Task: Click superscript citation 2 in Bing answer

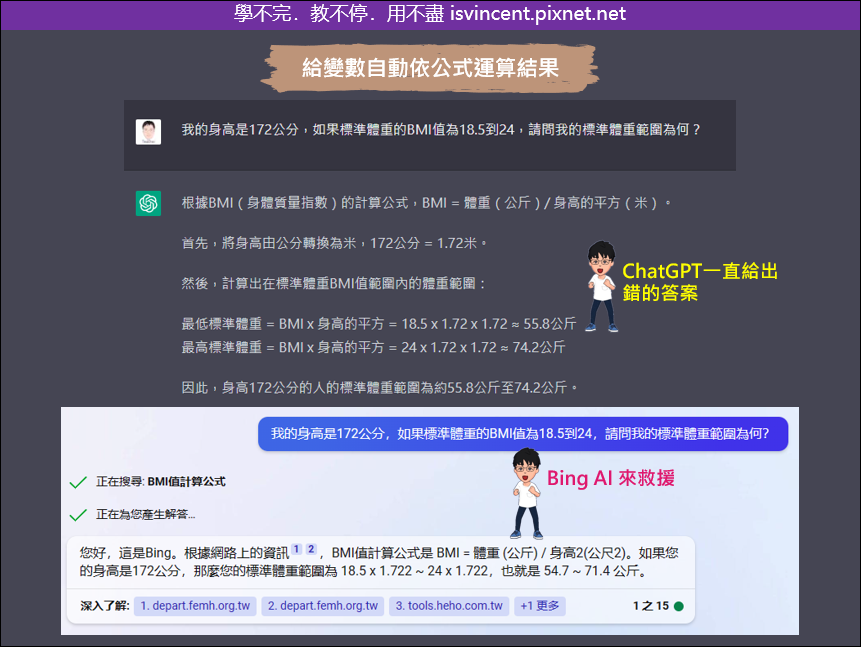Action: pyautogui.click(x=311, y=549)
